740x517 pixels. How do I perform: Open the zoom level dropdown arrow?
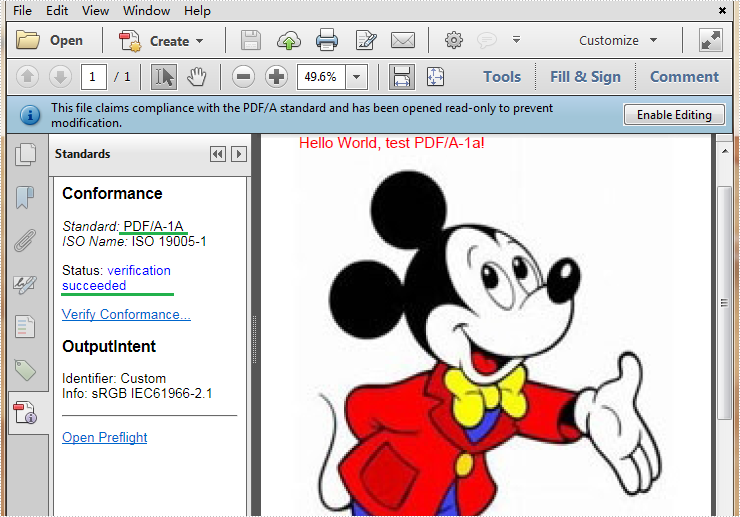pos(356,76)
